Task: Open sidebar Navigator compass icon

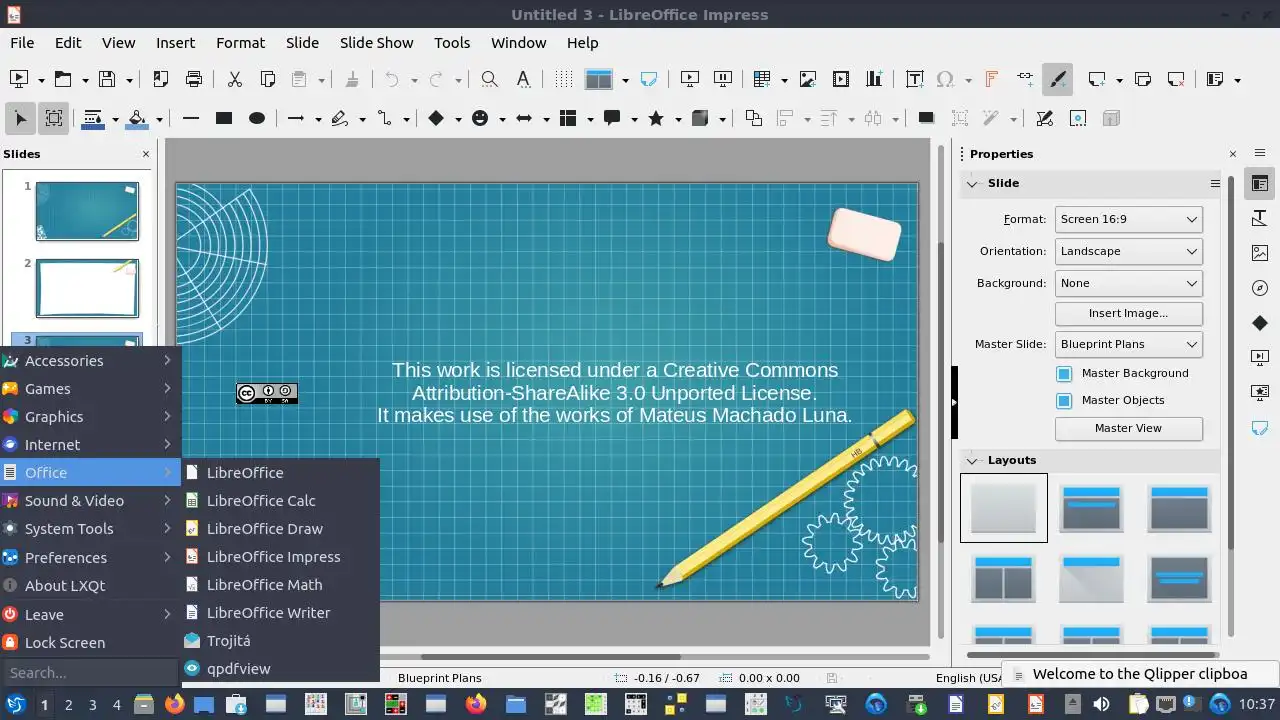Action: pos(1260,288)
